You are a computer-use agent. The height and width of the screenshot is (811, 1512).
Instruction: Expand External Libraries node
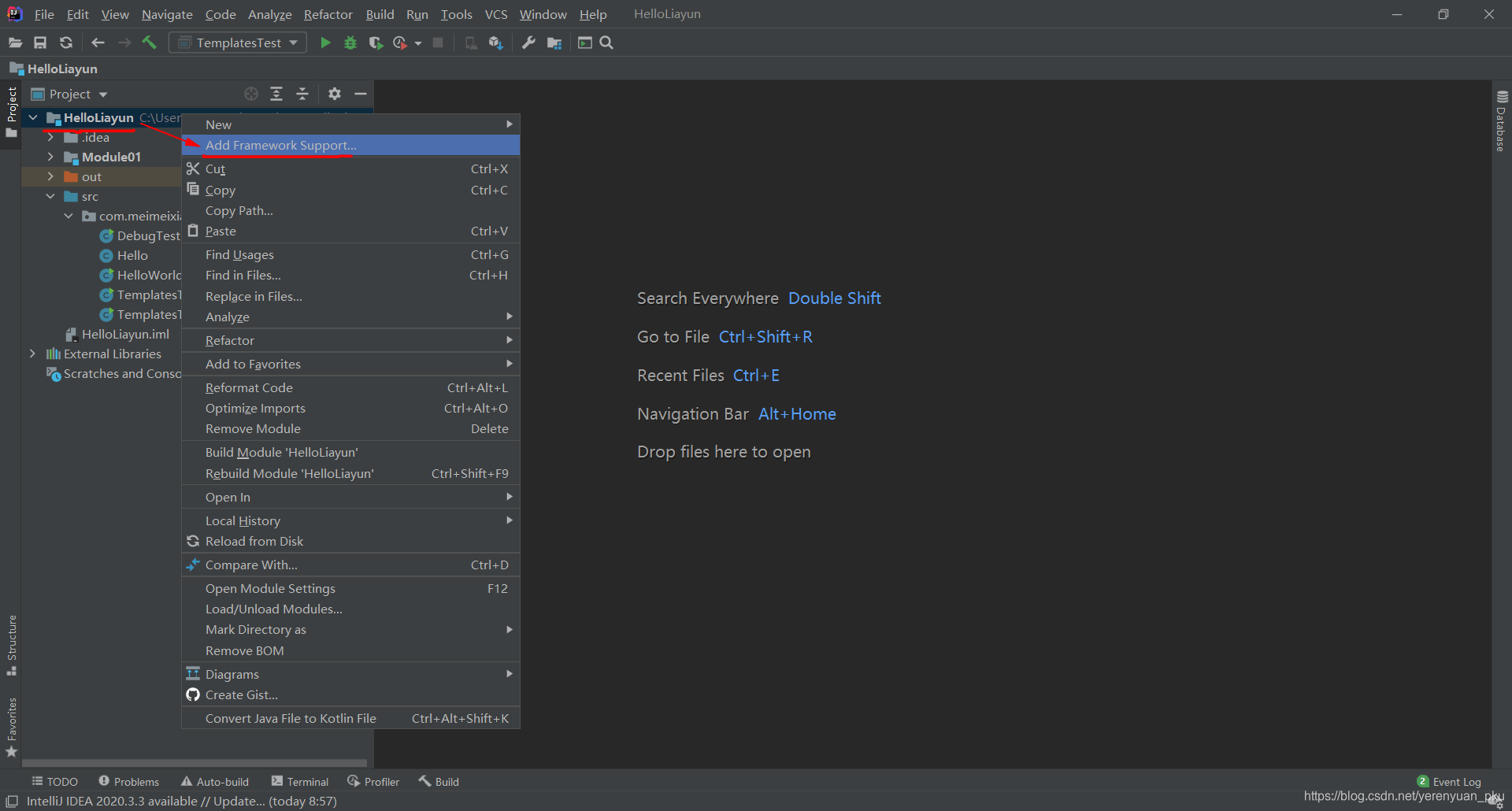[x=32, y=354]
